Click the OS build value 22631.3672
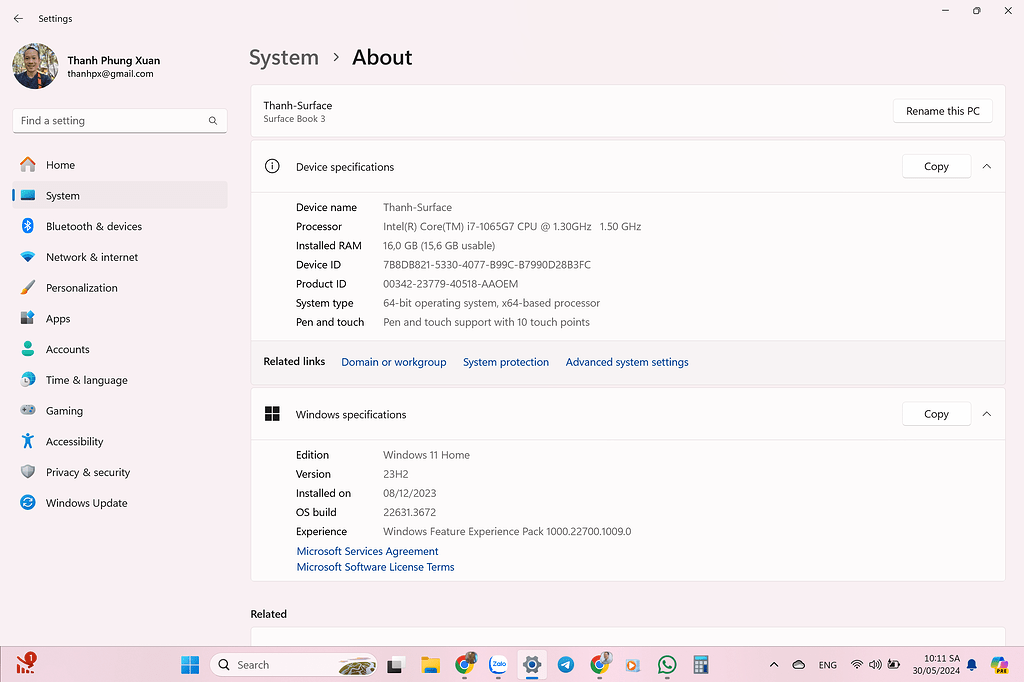The image size is (1024, 682). (x=409, y=512)
